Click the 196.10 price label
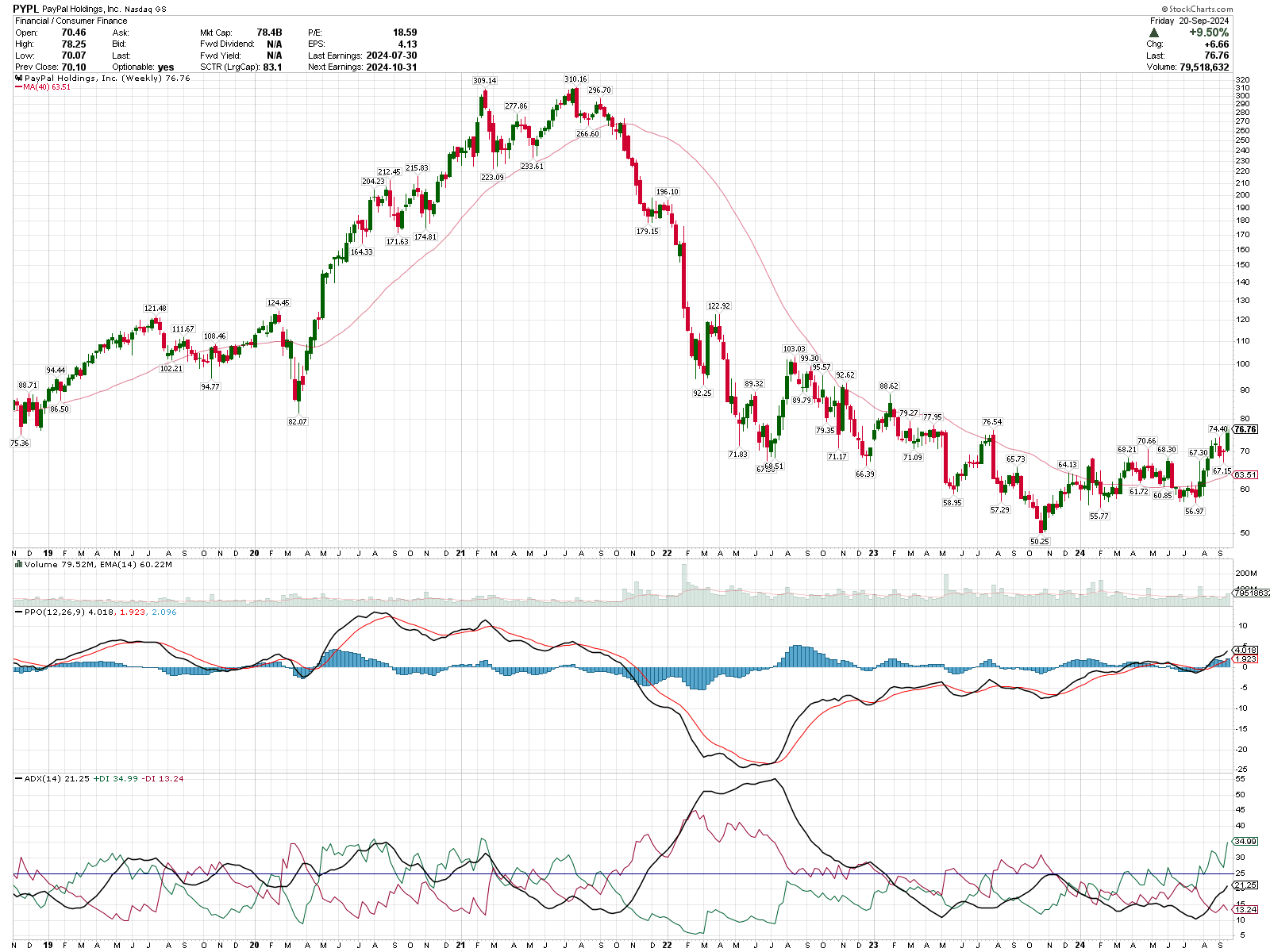1270x952 pixels. click(667, 192)
